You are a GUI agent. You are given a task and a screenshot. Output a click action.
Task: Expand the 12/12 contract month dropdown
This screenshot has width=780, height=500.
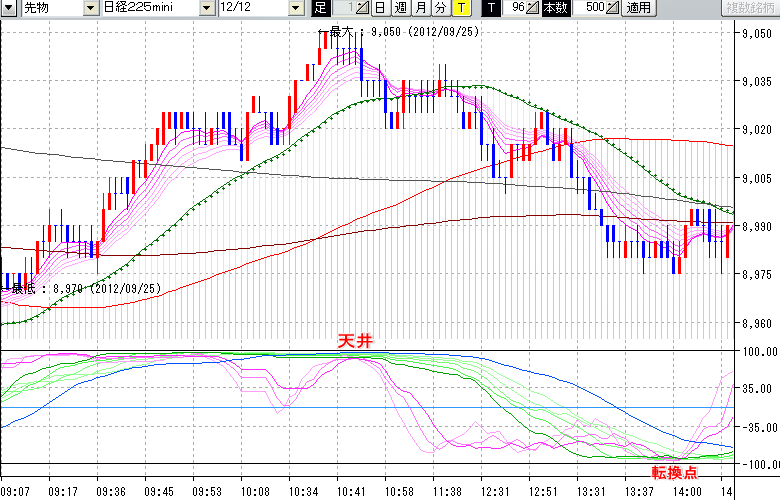coord(295,8)
